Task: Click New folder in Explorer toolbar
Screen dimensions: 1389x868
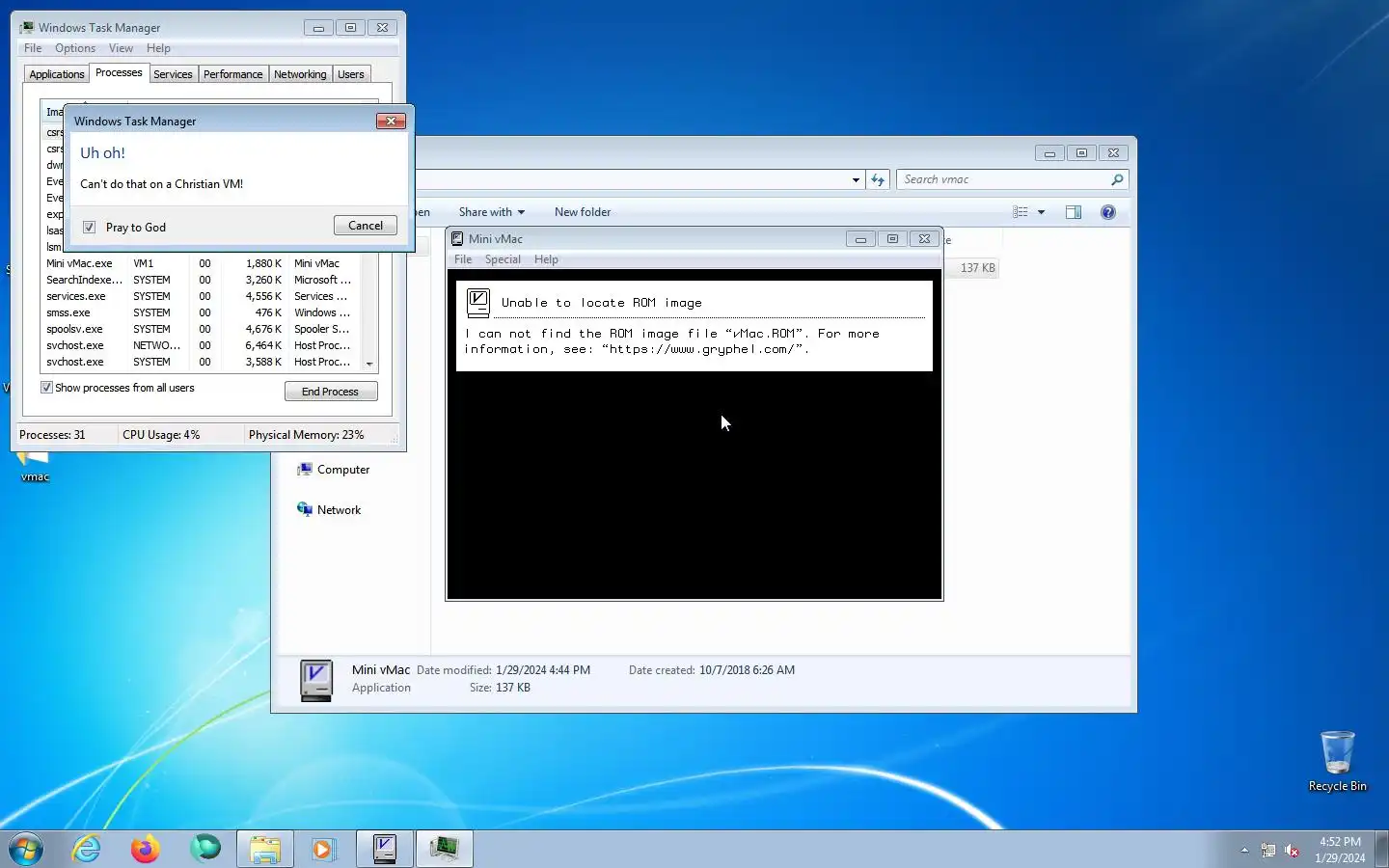Action: click(x=583, y=212)
